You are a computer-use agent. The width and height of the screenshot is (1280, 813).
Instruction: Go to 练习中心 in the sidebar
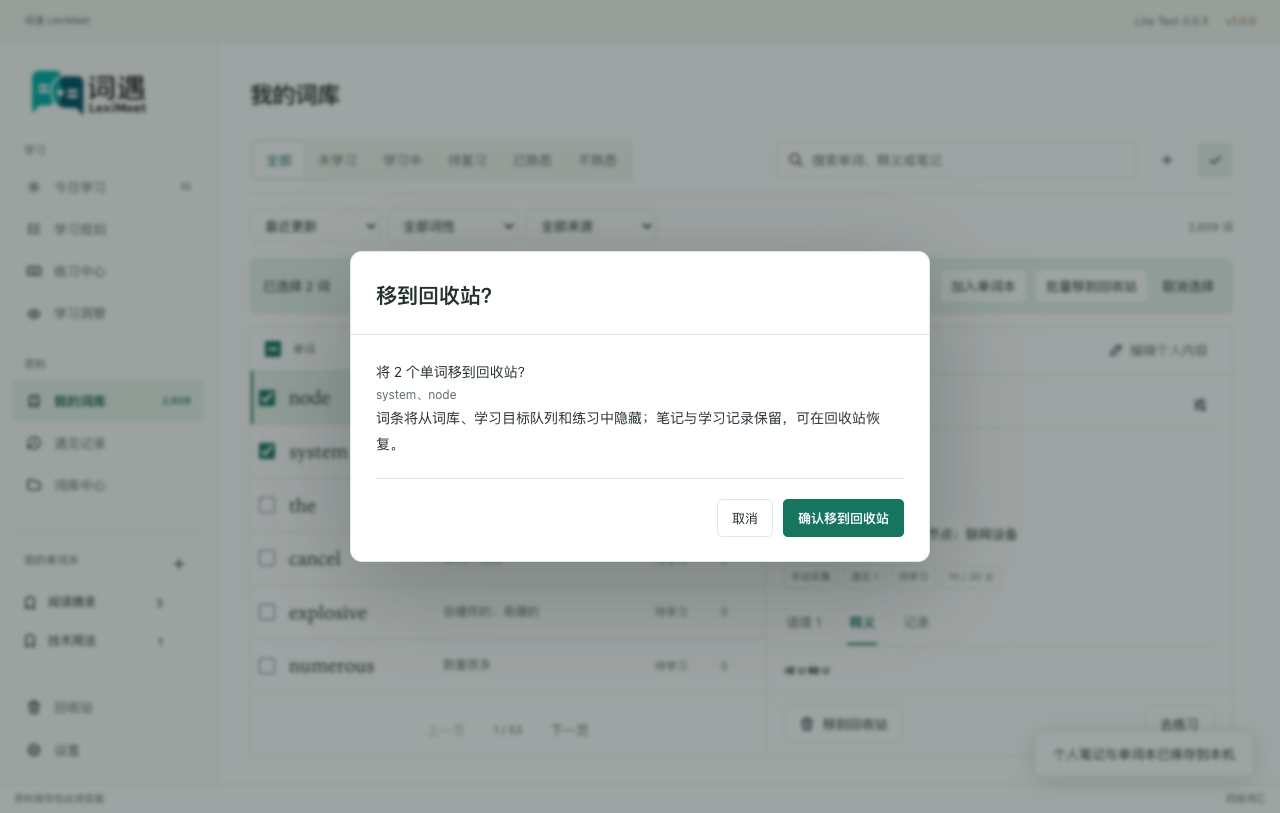108,271
